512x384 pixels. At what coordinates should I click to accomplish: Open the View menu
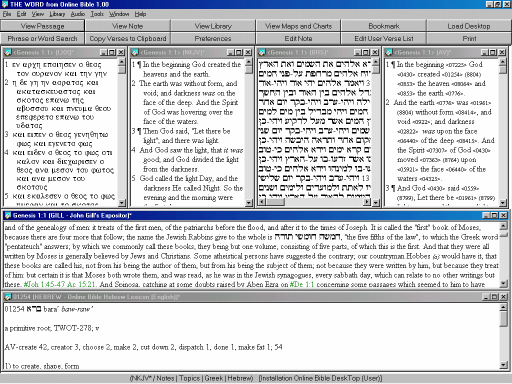(x=38, y=14)
